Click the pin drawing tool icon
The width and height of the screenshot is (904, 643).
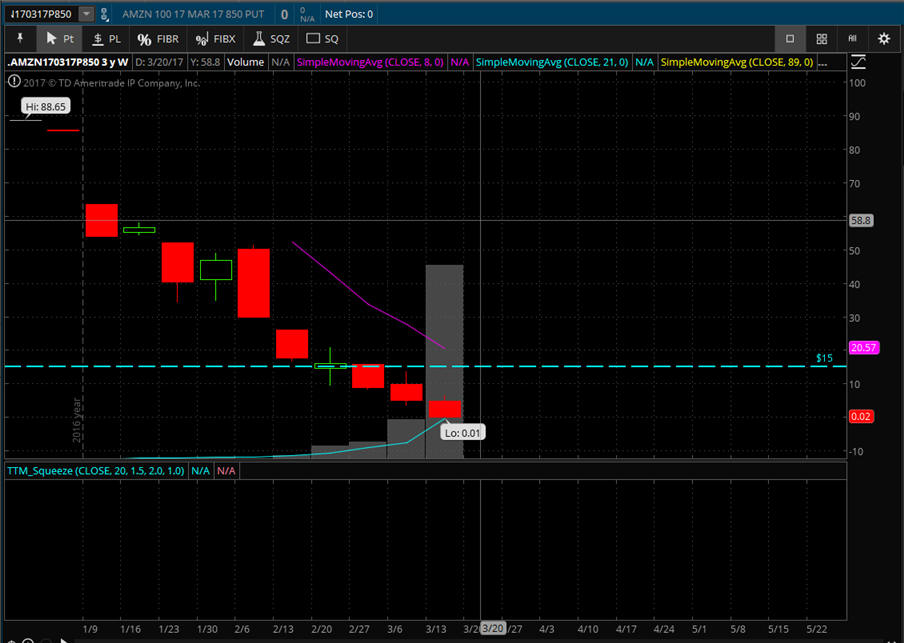19,38
